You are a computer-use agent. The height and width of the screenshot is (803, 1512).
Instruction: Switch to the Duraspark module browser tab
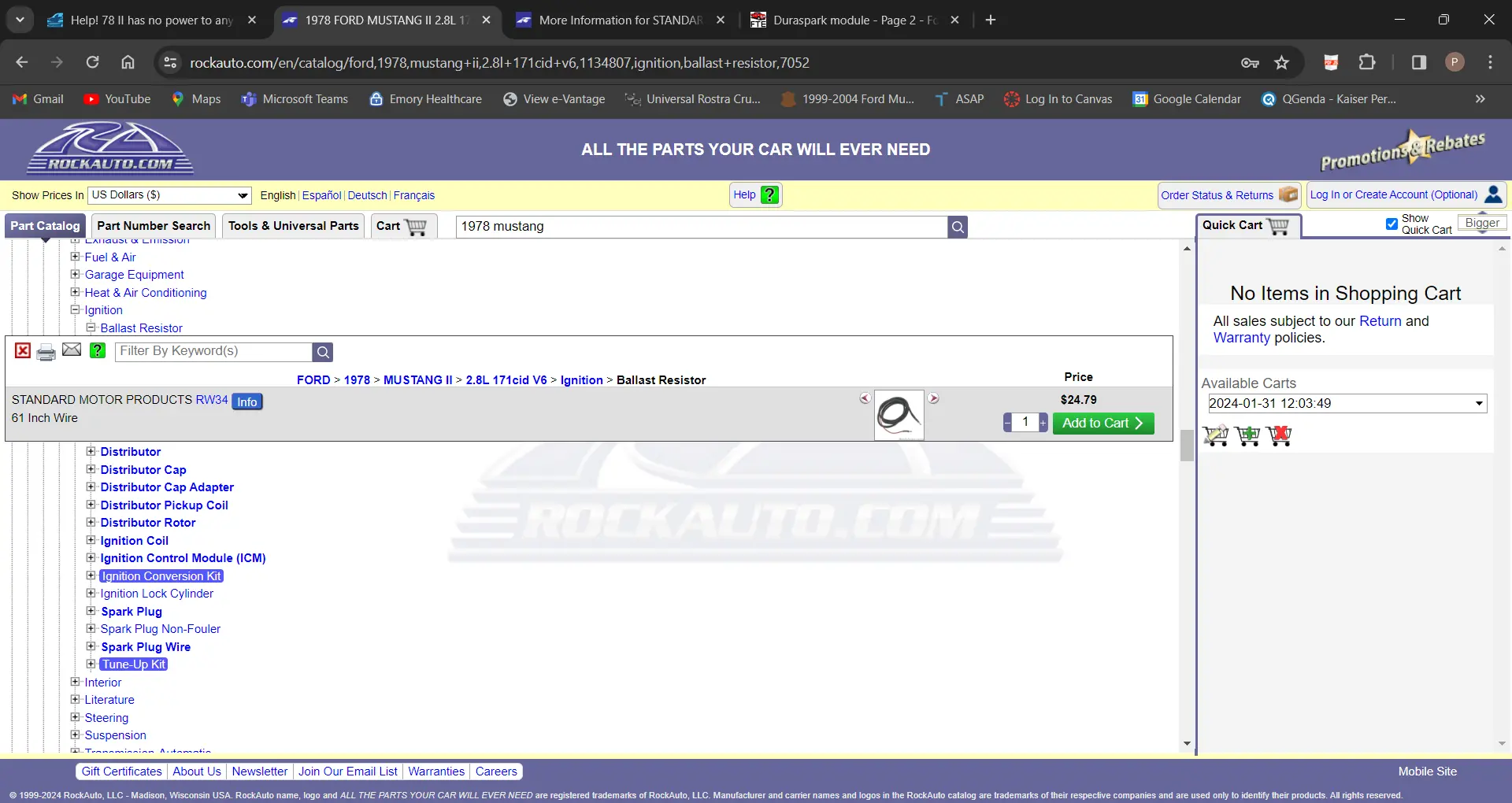pyautogui.click(x=854, y=20)
